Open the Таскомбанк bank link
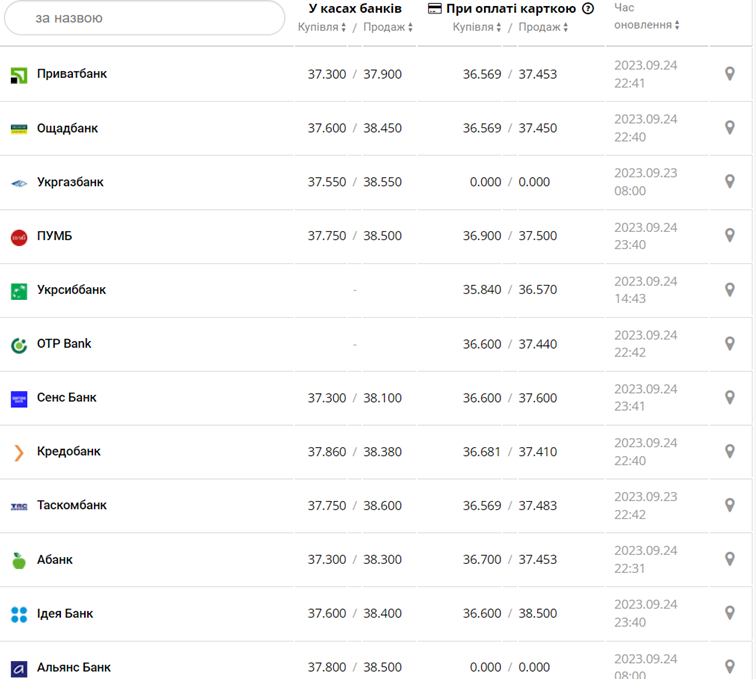Image resolution: width=756 pixels, height=679 pixels. pyautogui.click(x=71, y=506)
